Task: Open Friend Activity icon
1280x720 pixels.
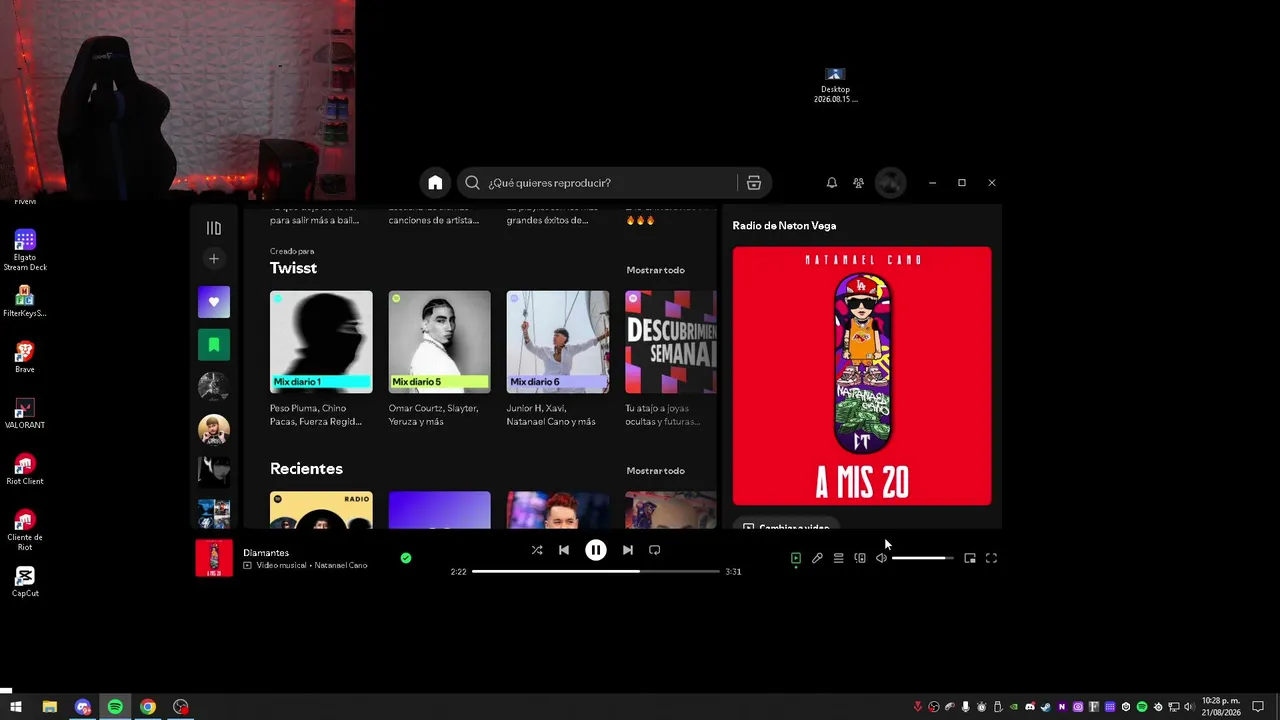Action: 858,183
